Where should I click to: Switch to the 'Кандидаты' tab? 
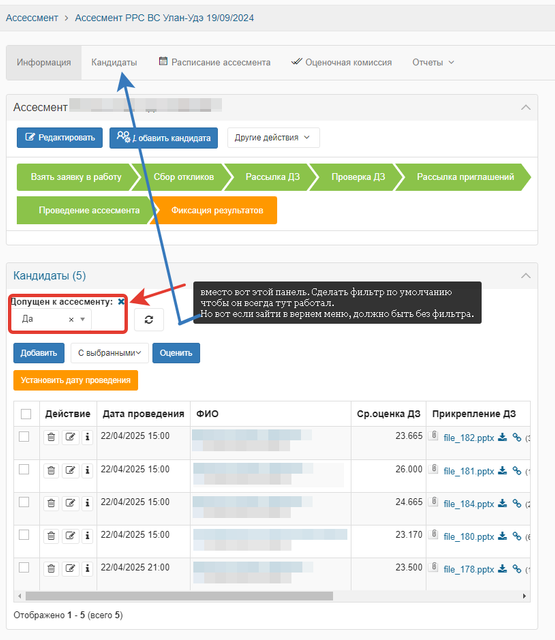click(x=114, y=62)
